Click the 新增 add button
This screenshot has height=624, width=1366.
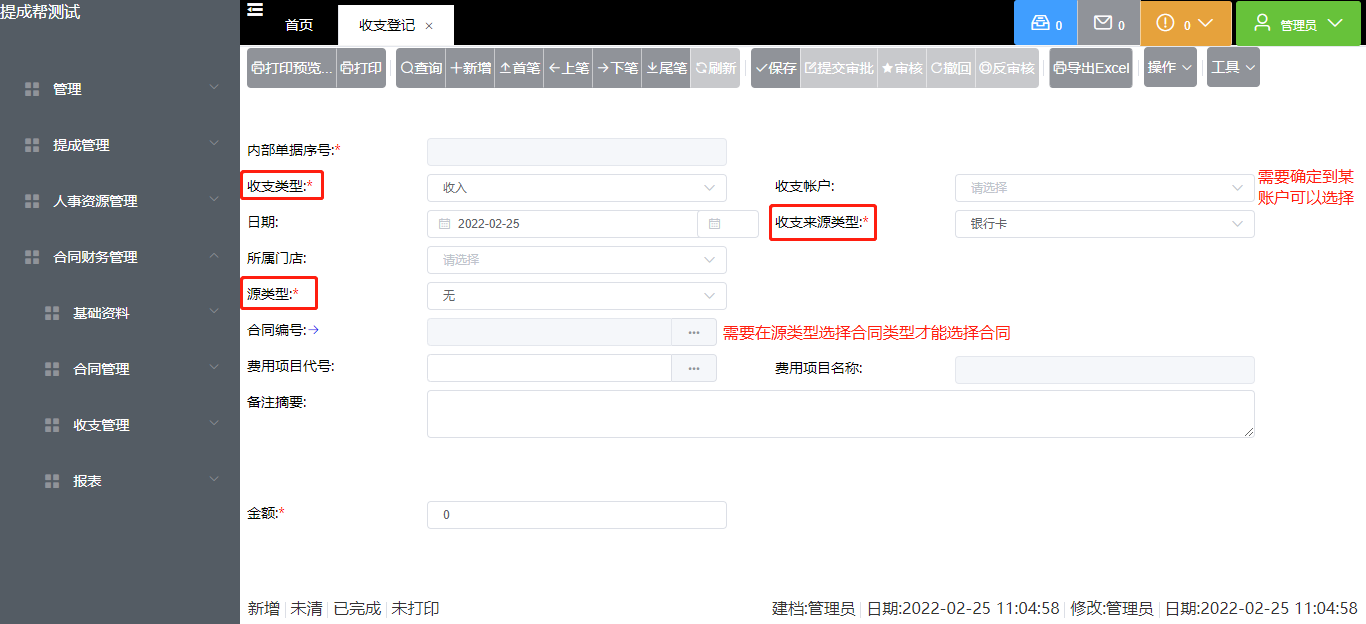pyautogui.click(x=470, y=68)
